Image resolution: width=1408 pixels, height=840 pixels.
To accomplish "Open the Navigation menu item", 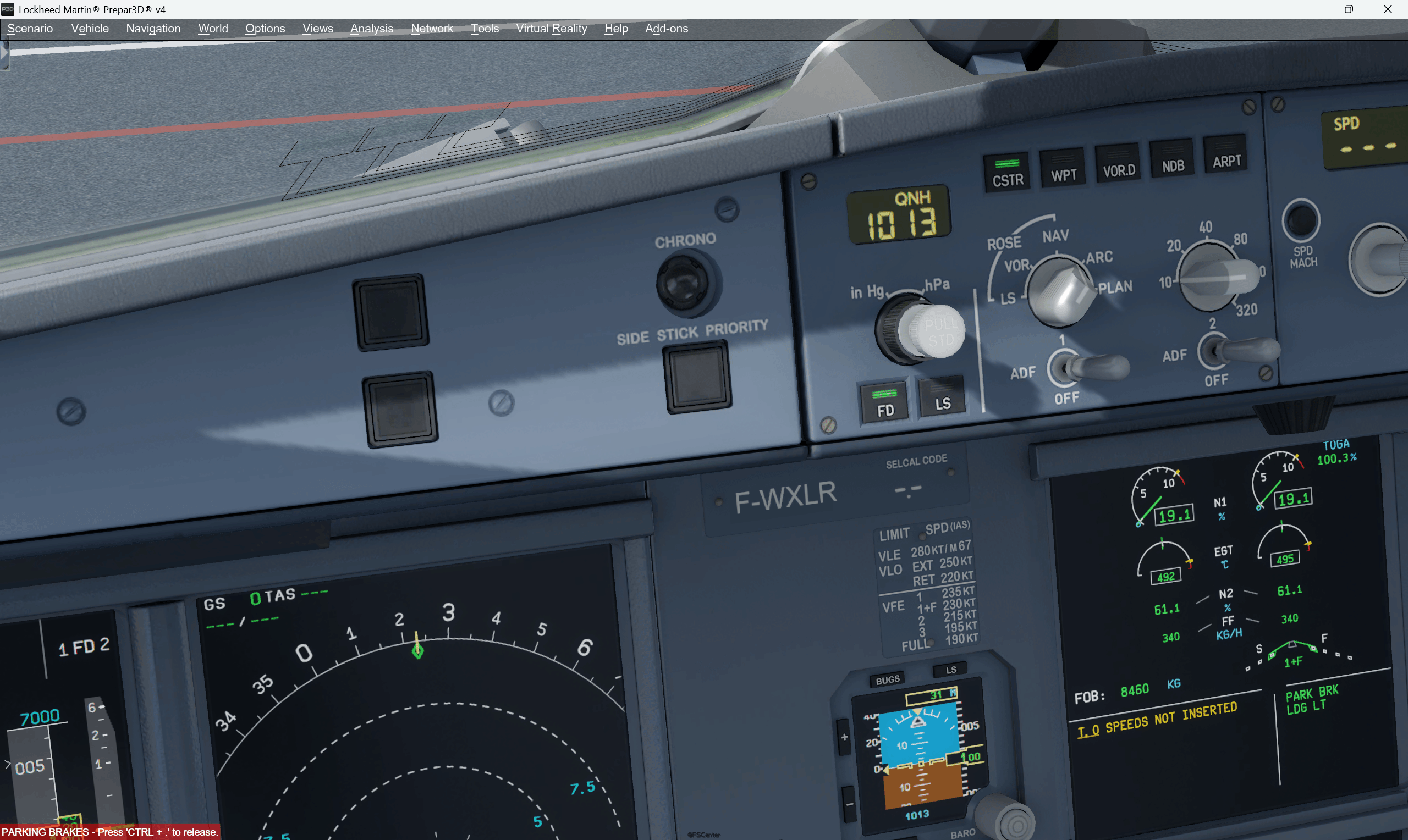I will (x=152, y=27).
